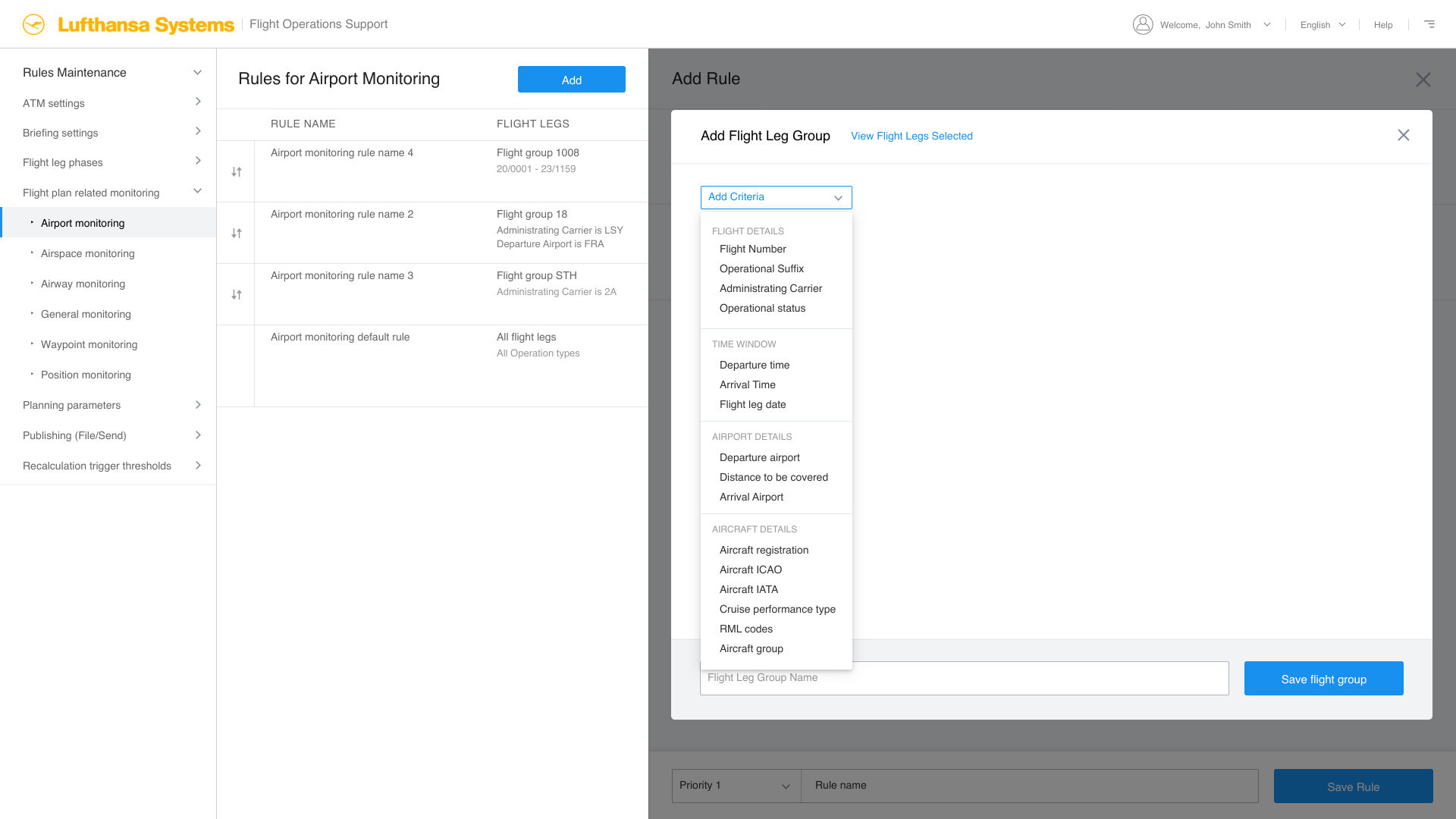Expand ATM settings

click(198, 102)
